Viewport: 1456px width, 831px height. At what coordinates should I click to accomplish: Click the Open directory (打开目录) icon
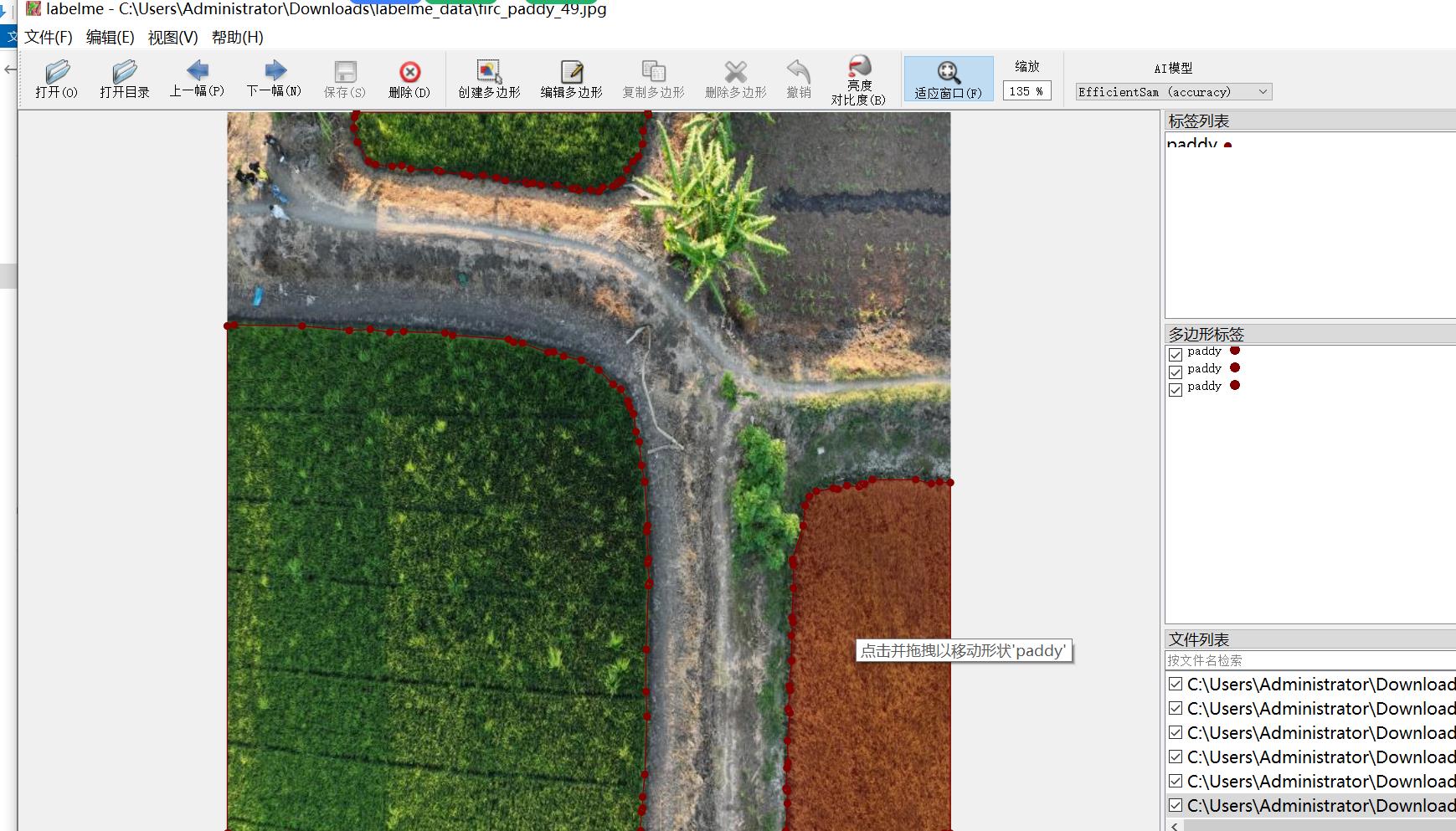tap(124, 79)
